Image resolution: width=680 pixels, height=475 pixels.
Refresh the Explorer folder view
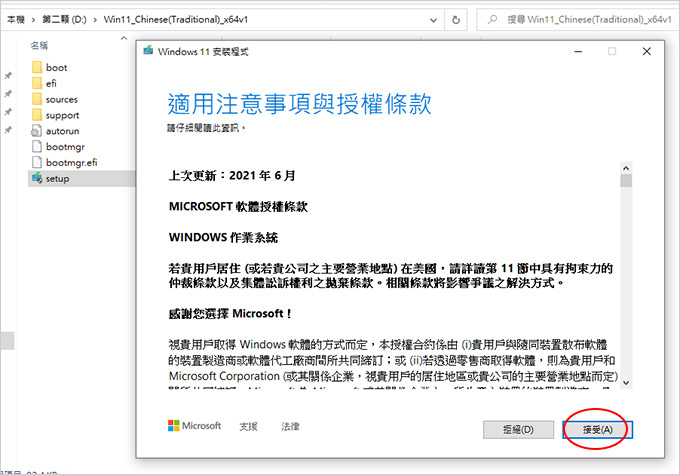pos(456,20)
